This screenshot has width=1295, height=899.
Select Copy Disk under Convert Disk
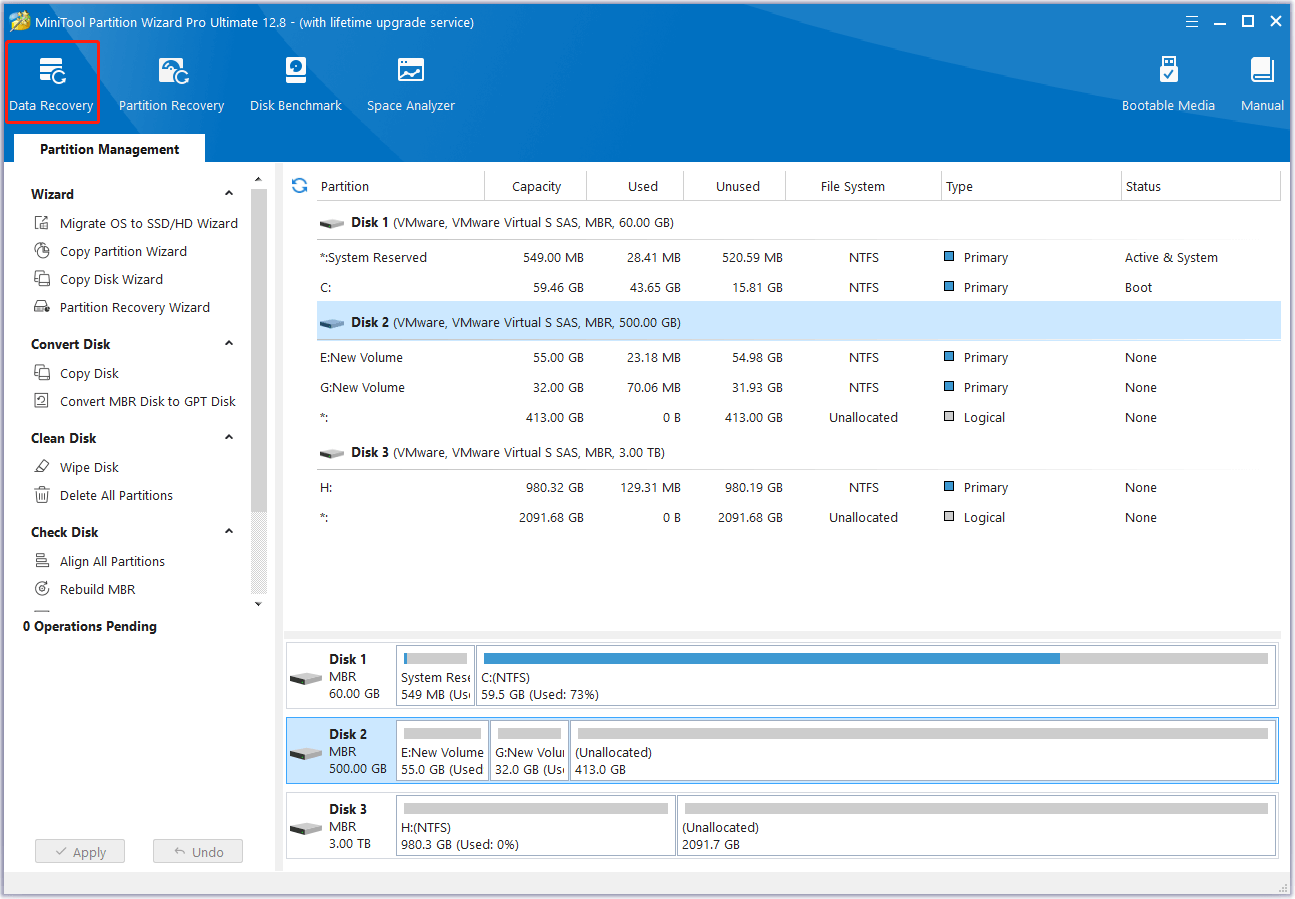pos(77,373)
